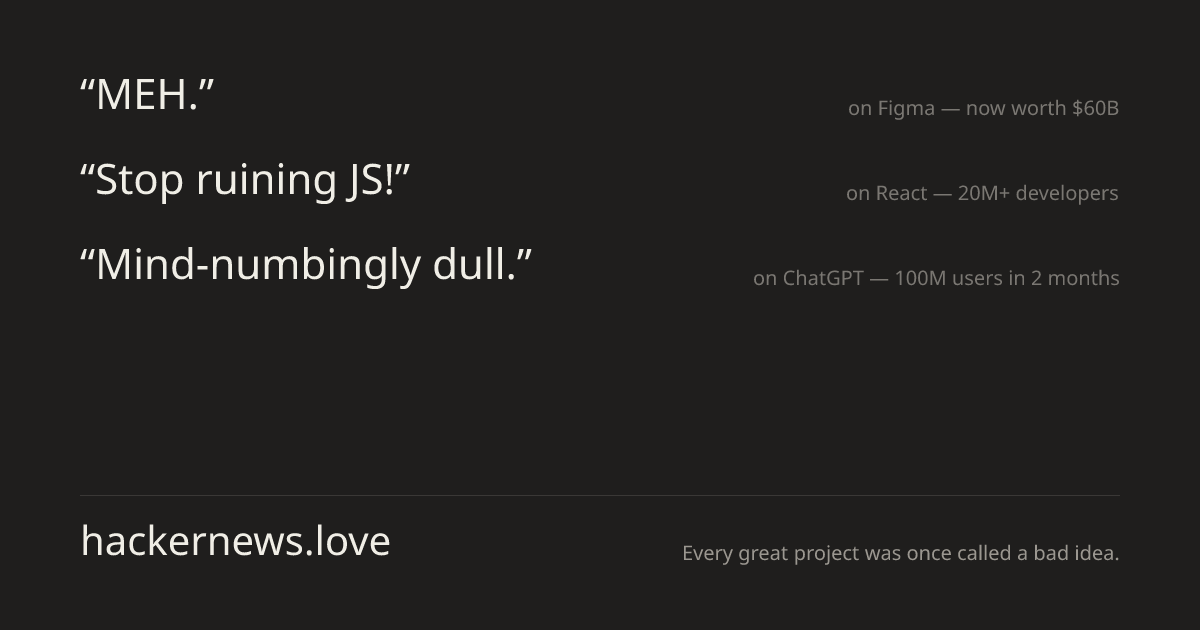Click the word "ChatGPT" in the caption
The image size is (1200, 630).
[x=822, y=278]
